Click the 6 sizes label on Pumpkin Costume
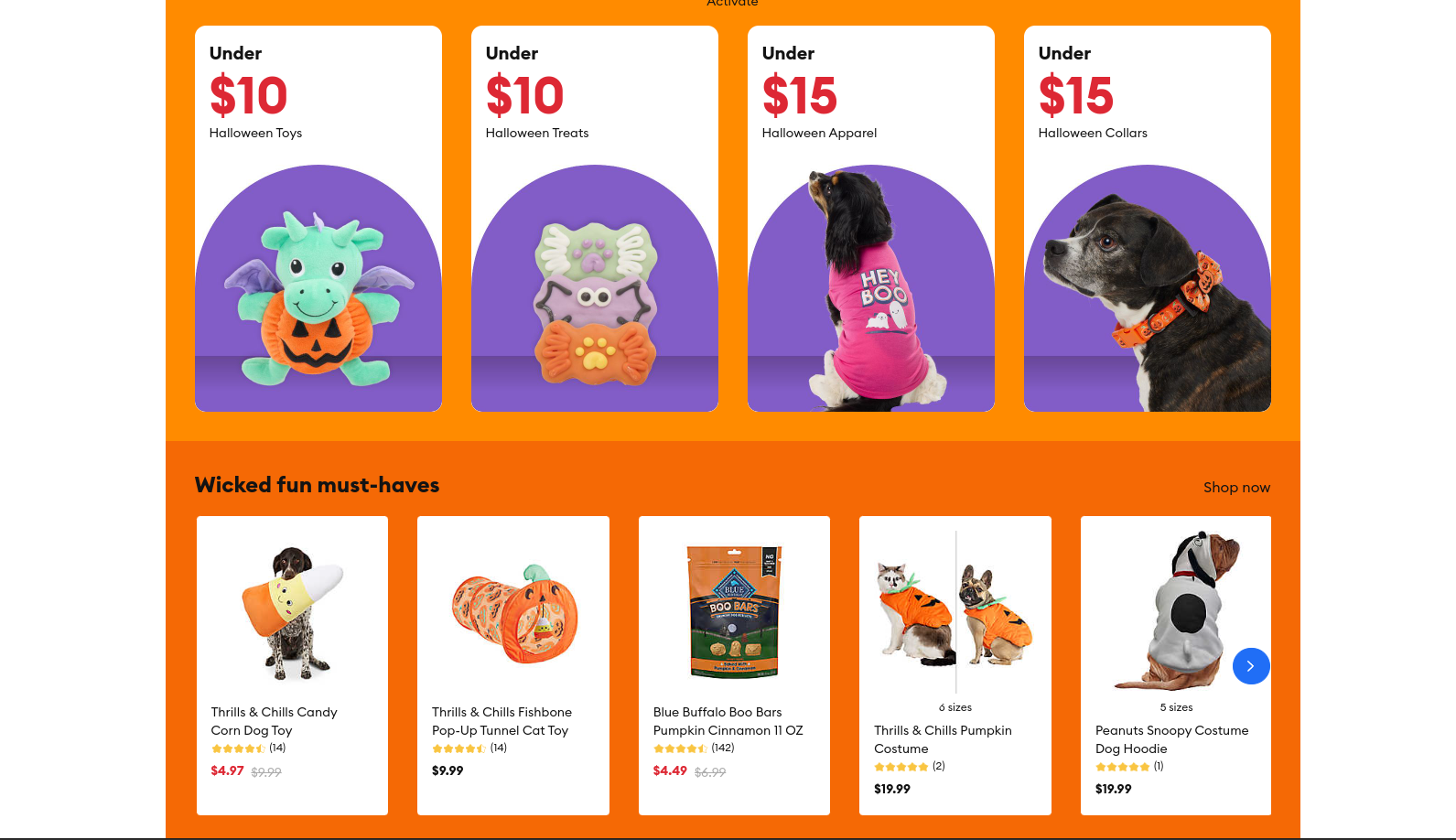The image size is (1456, 840). coord(955,707)
